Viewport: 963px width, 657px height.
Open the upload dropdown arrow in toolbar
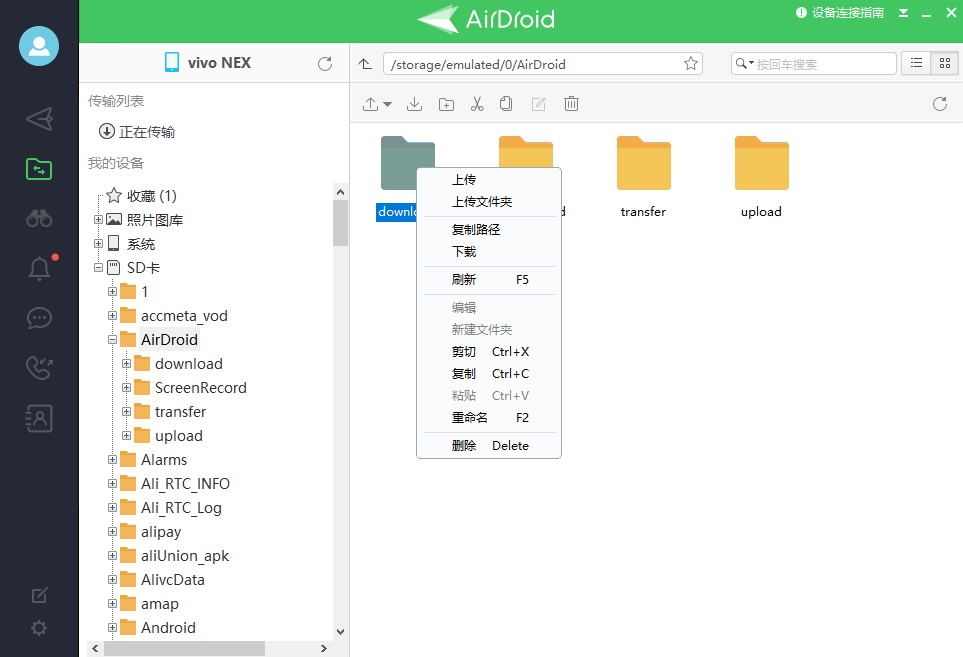point(386,104)
